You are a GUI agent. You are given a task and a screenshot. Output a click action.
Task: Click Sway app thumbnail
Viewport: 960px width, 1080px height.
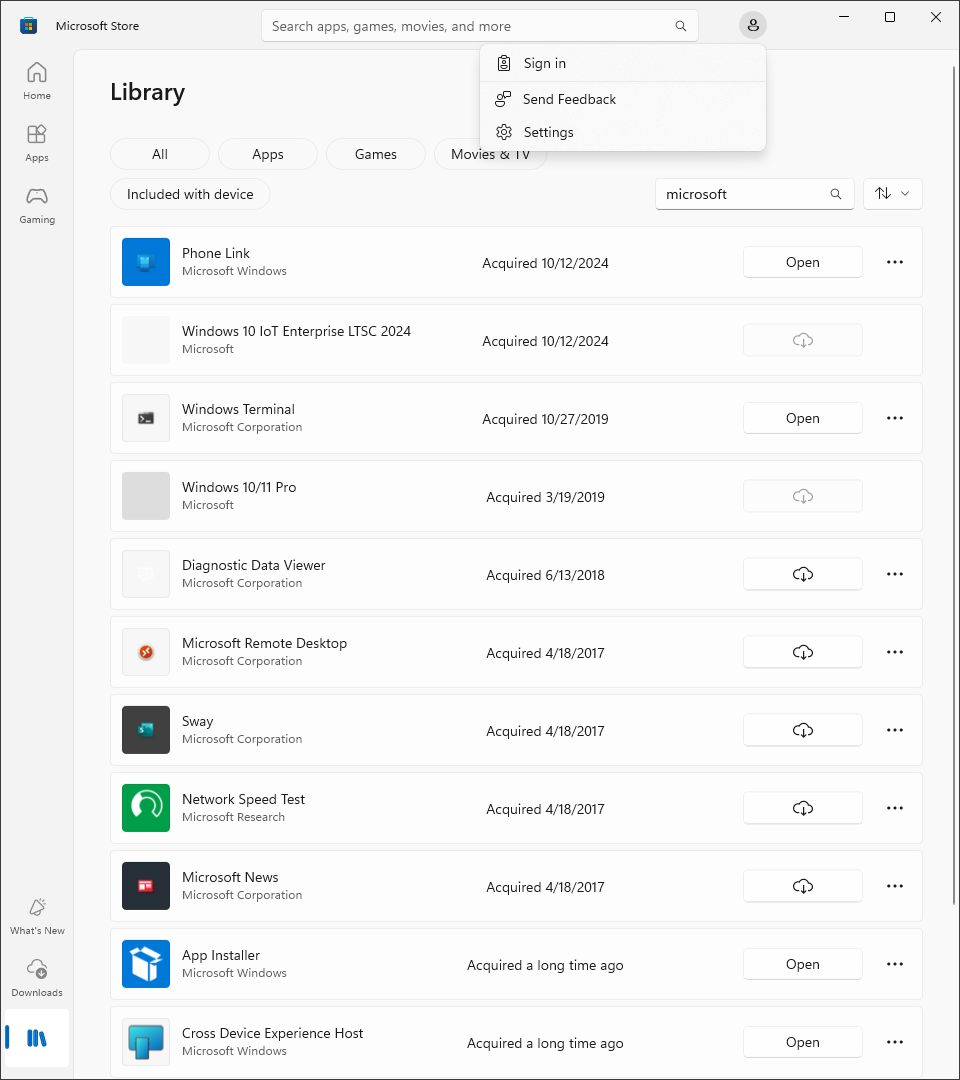pos(146,729)
